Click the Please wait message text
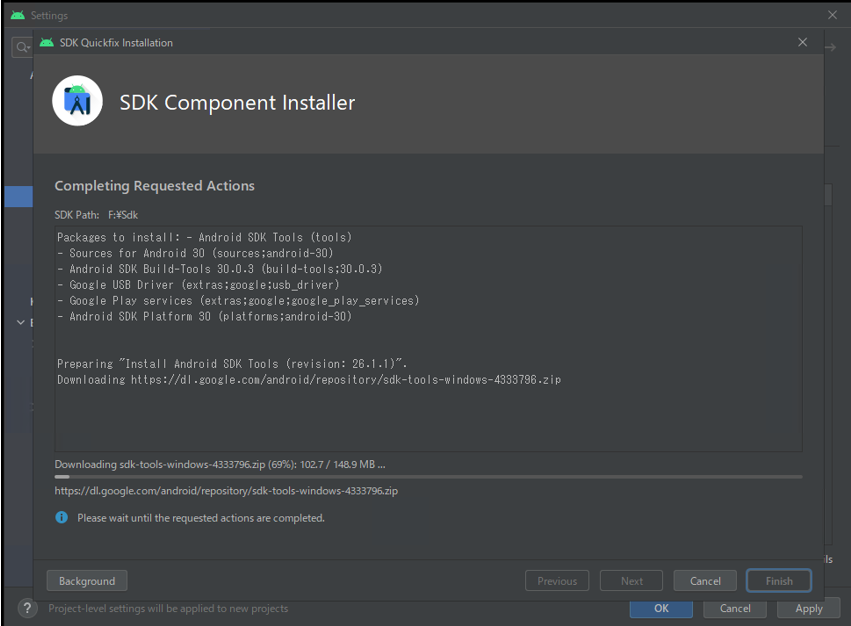851x626 pixels. (201, 518)
